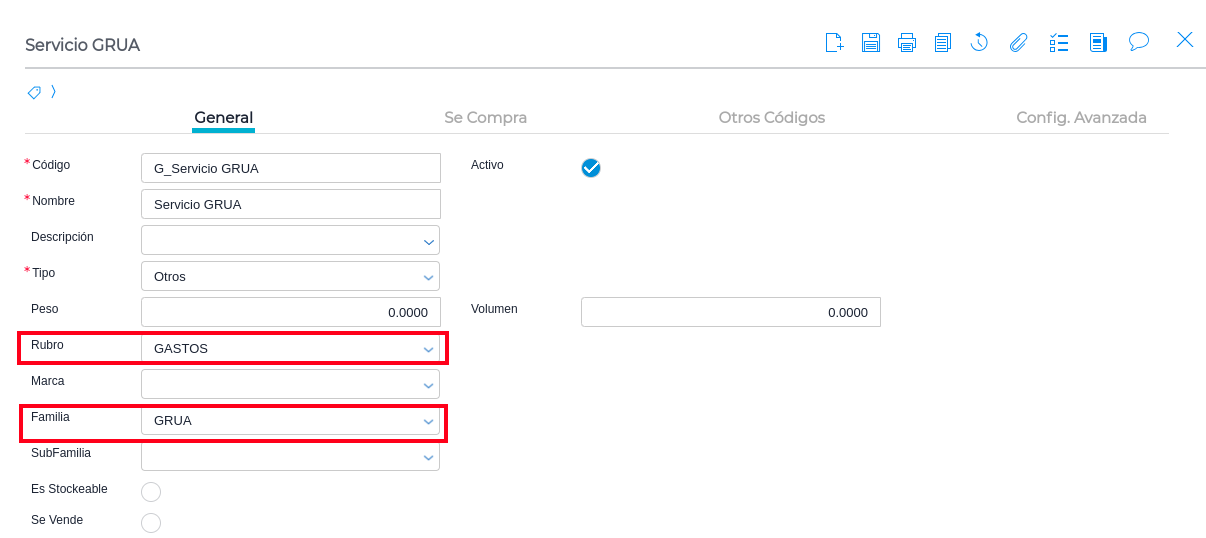The image size is (1206, 538).
Task: Open the Rubro dropdown showing GASTOS
Action: [x=429, y=349]
